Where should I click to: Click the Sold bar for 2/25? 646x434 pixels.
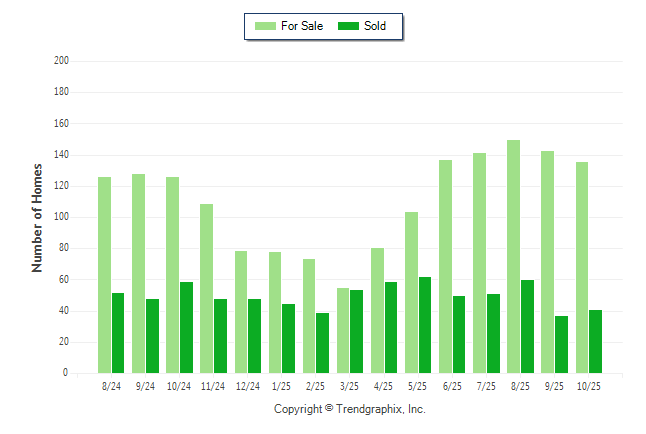tap(322, 343)
